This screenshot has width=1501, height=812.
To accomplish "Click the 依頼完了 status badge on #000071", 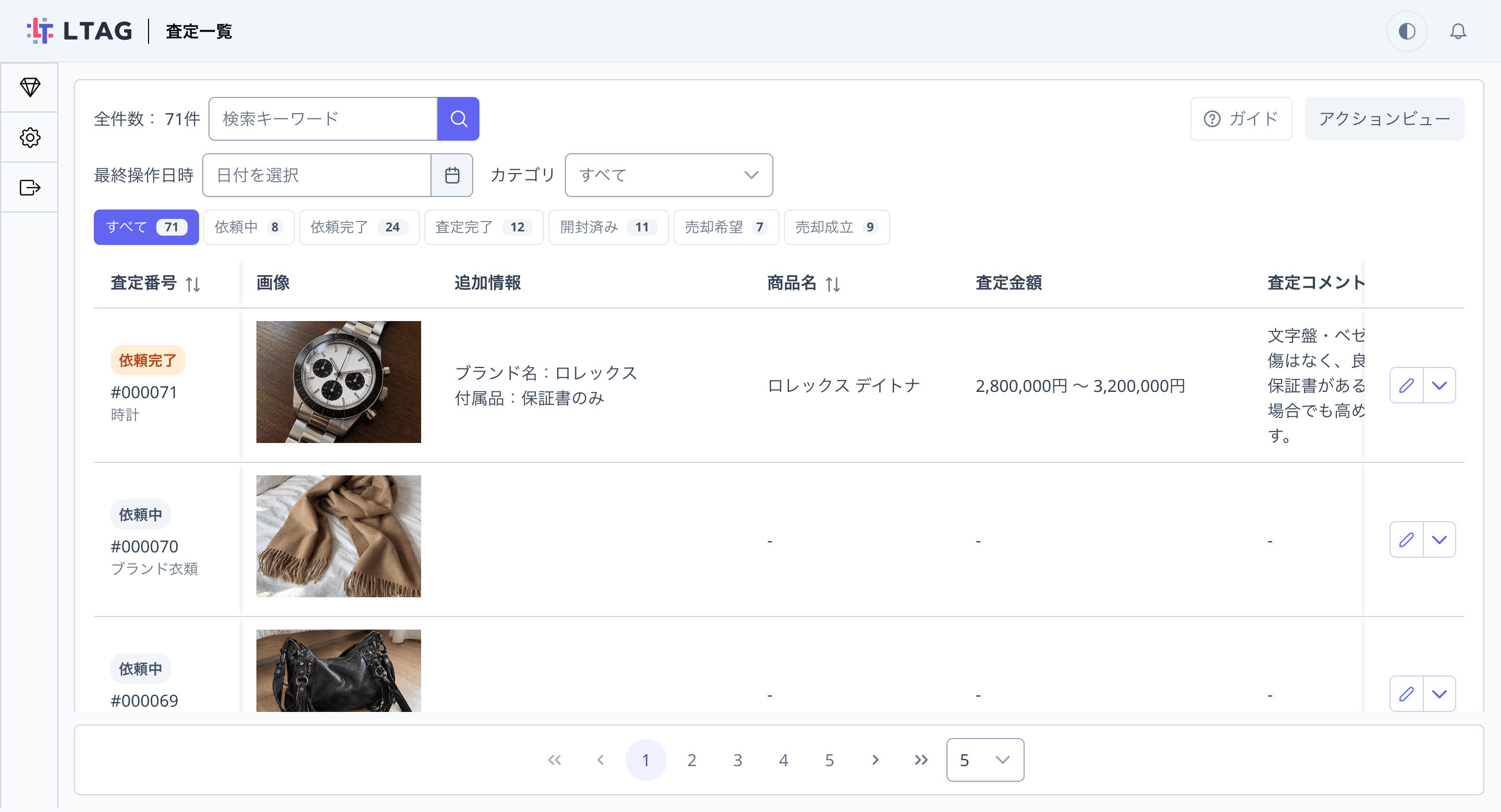I will pyautogui.click(x=148, y=361).
